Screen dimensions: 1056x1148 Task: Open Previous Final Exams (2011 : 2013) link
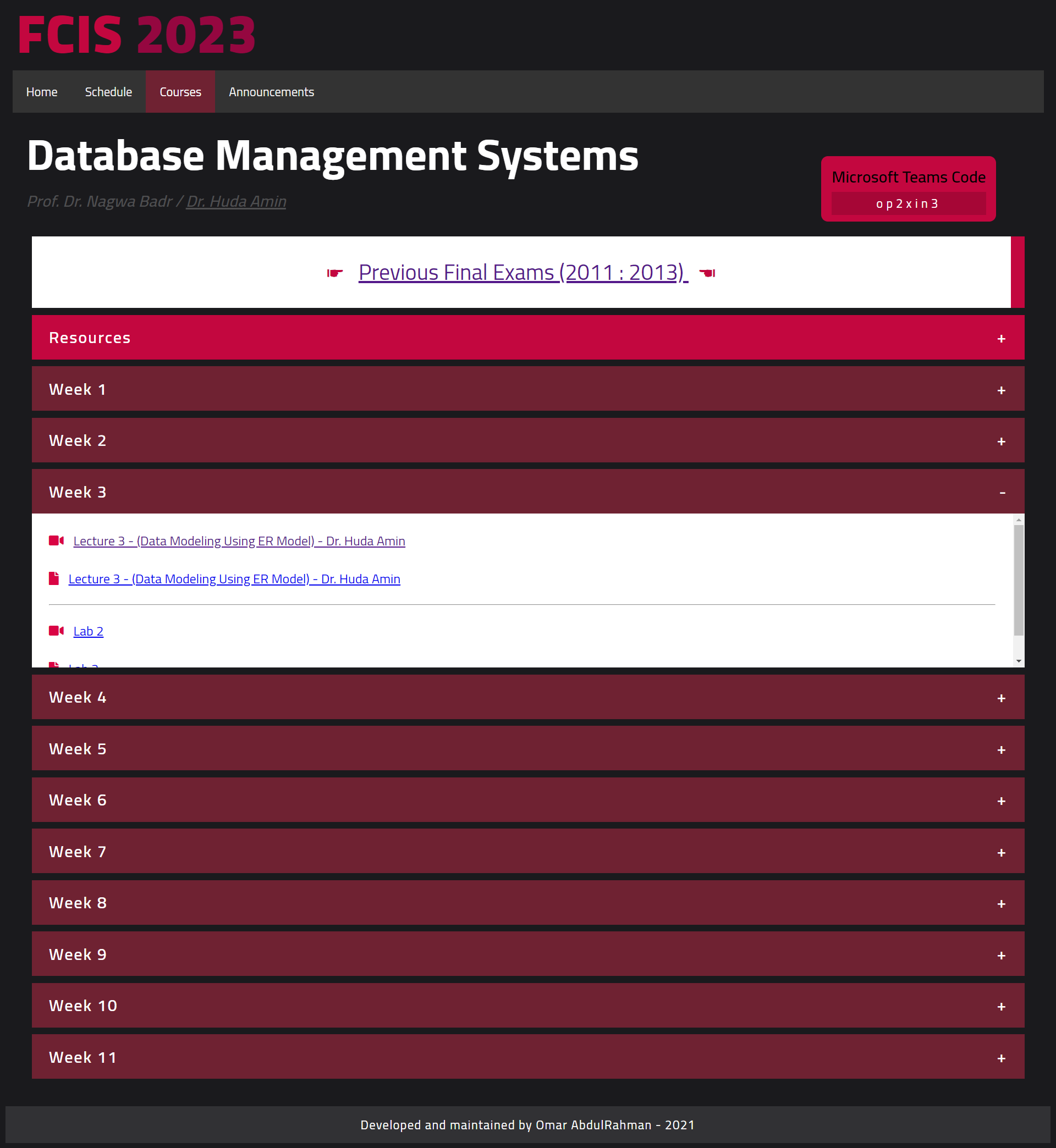coord(523,273)
